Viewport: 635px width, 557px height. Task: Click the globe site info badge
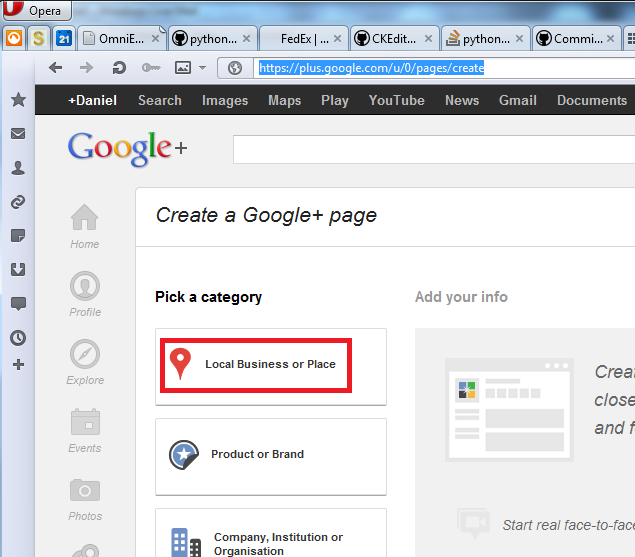(235, 68)
